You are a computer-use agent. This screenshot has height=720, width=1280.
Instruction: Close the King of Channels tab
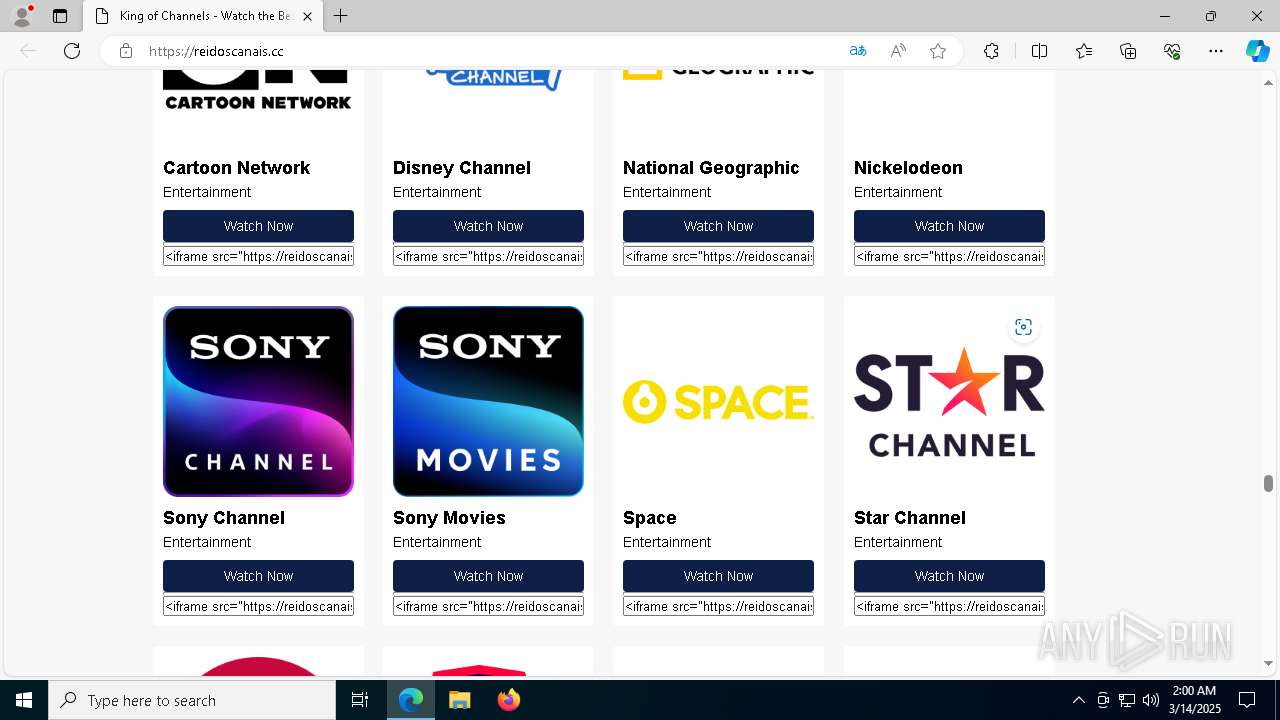(x=308, y=16)
